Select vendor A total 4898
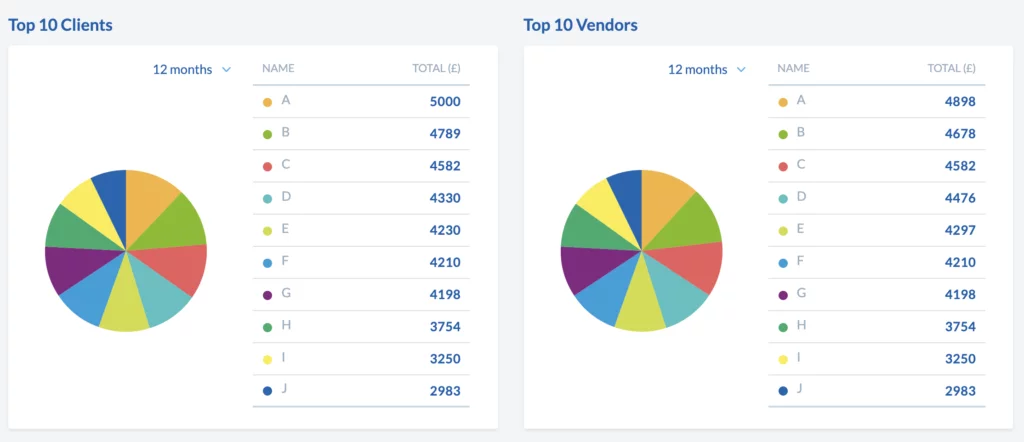1024x442 pixels. [959, 102]
